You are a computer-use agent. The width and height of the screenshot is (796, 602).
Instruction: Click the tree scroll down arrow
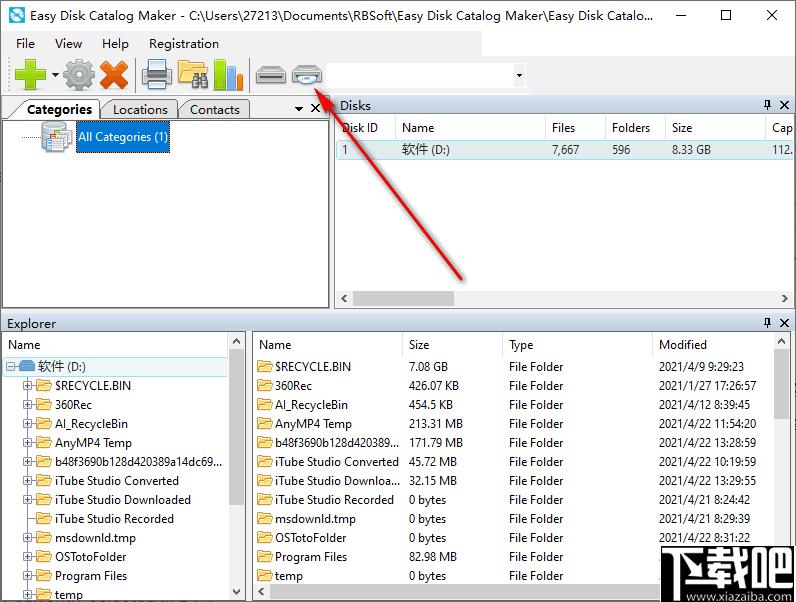coord(236,592)
